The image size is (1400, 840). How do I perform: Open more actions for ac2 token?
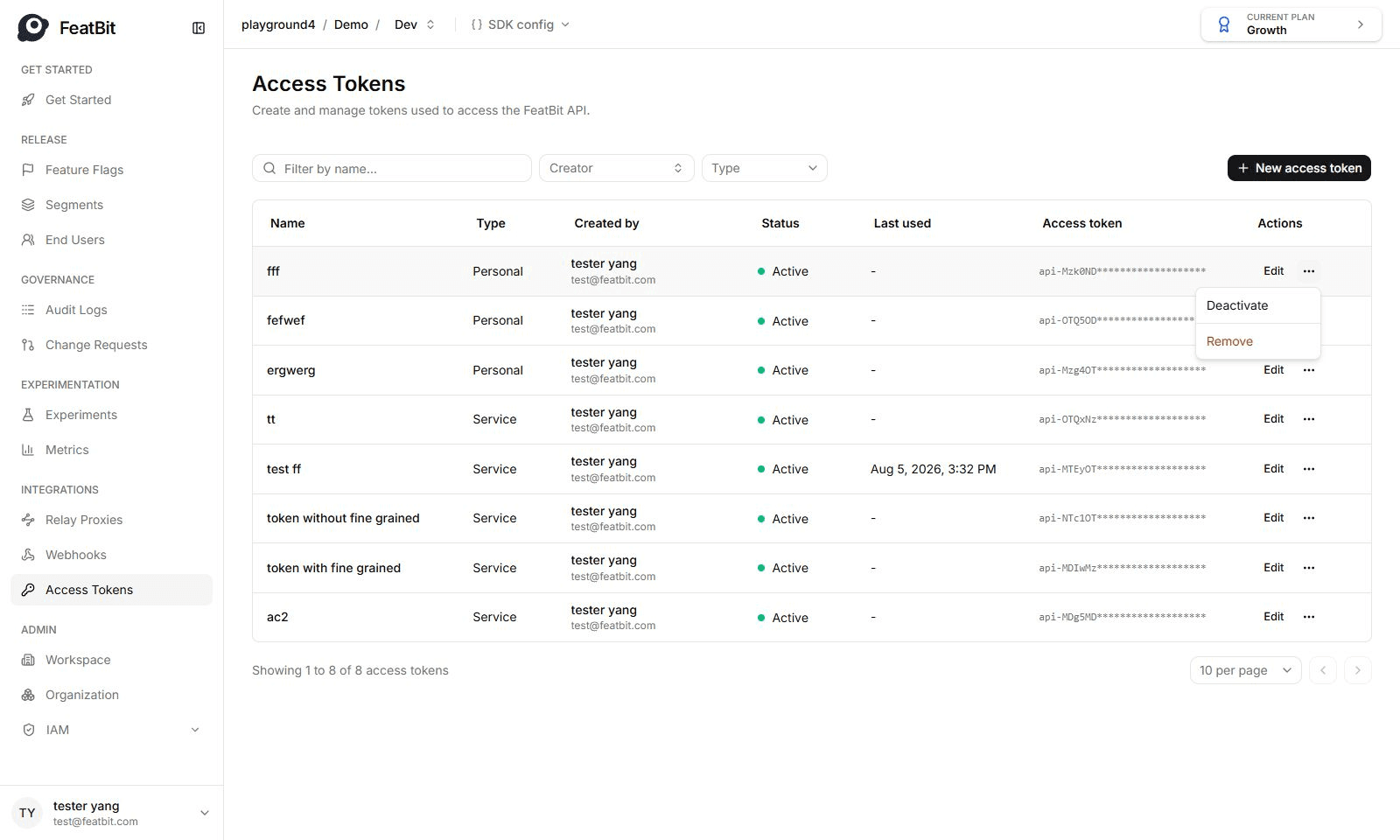[x=1309, y=617]
